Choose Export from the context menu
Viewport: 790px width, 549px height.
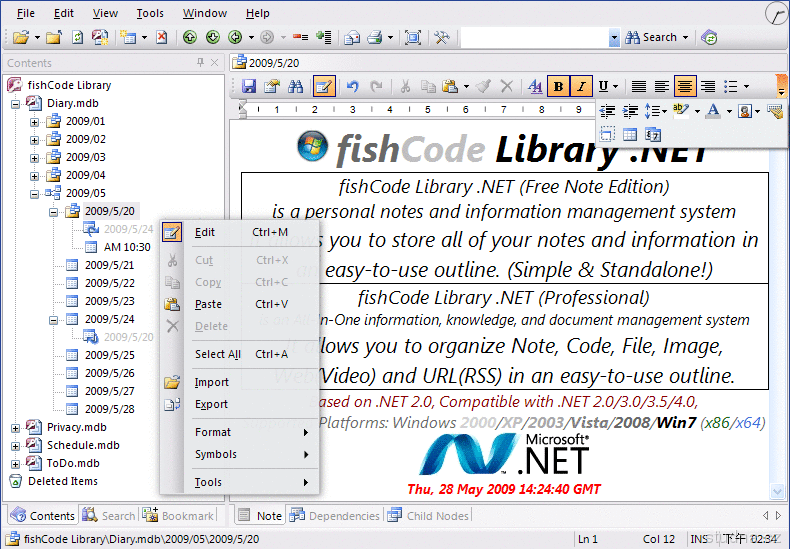(211, 404)
